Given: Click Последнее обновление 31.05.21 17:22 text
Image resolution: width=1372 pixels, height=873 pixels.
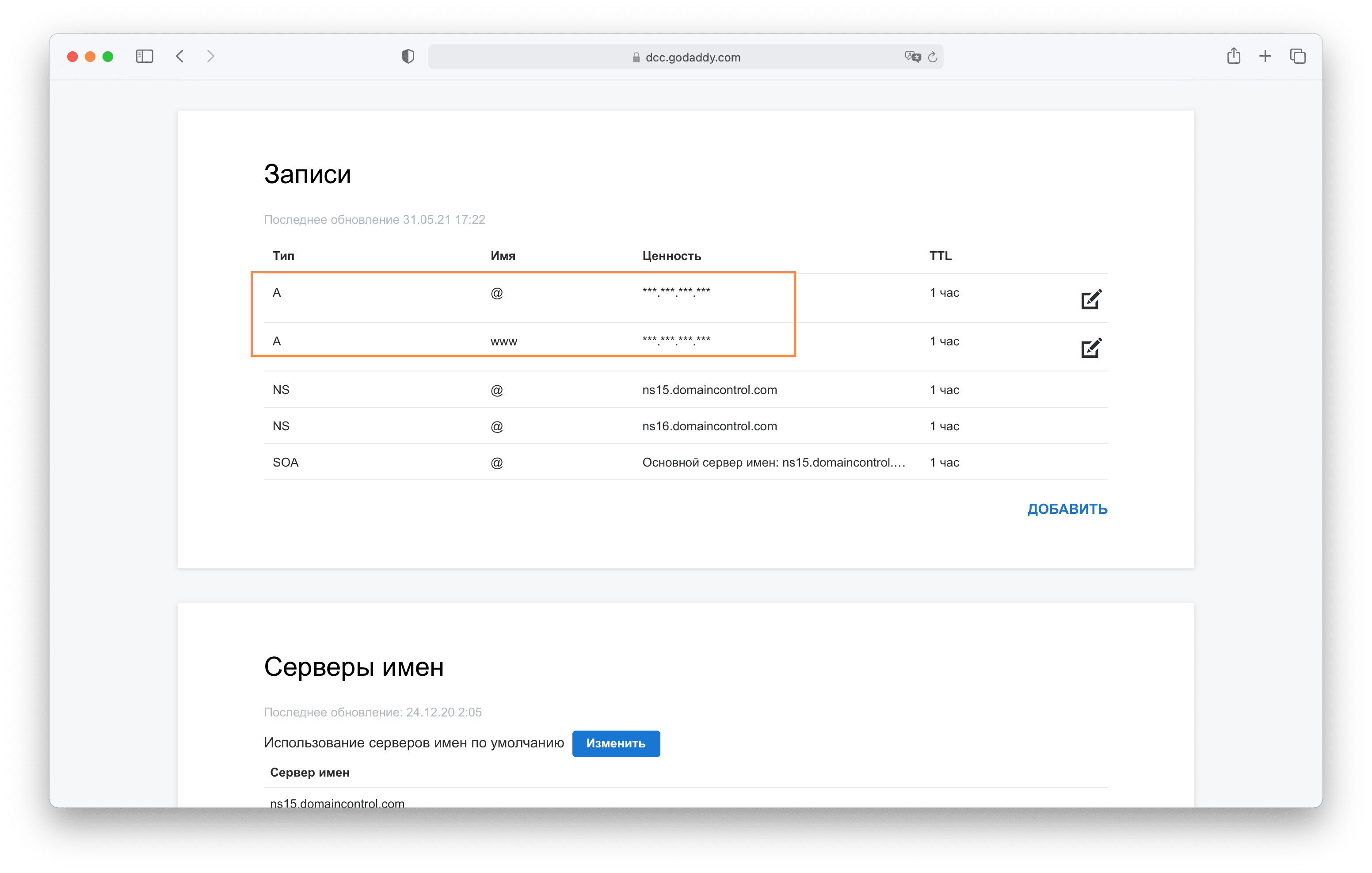Looking at the screenshot, I should pyautogui.click(x=374, y=219).
